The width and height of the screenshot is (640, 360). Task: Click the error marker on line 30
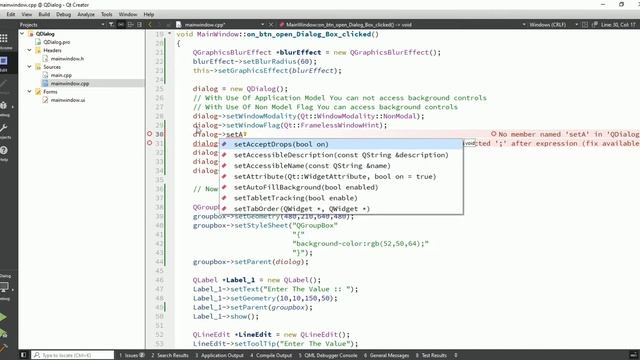[149, 134]
